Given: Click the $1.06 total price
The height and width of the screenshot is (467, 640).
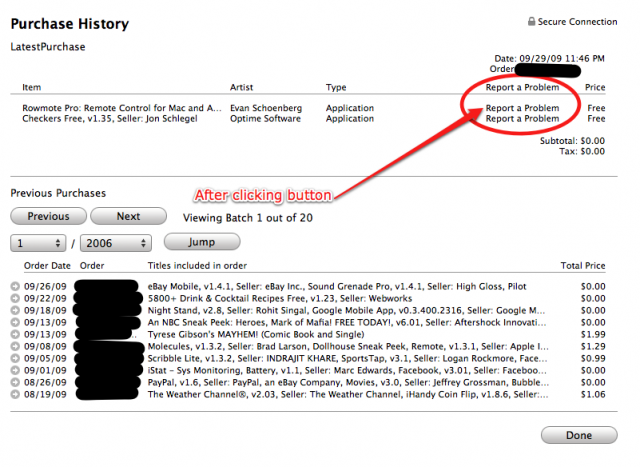Looking at the screenshot, I should coord(593,394).
